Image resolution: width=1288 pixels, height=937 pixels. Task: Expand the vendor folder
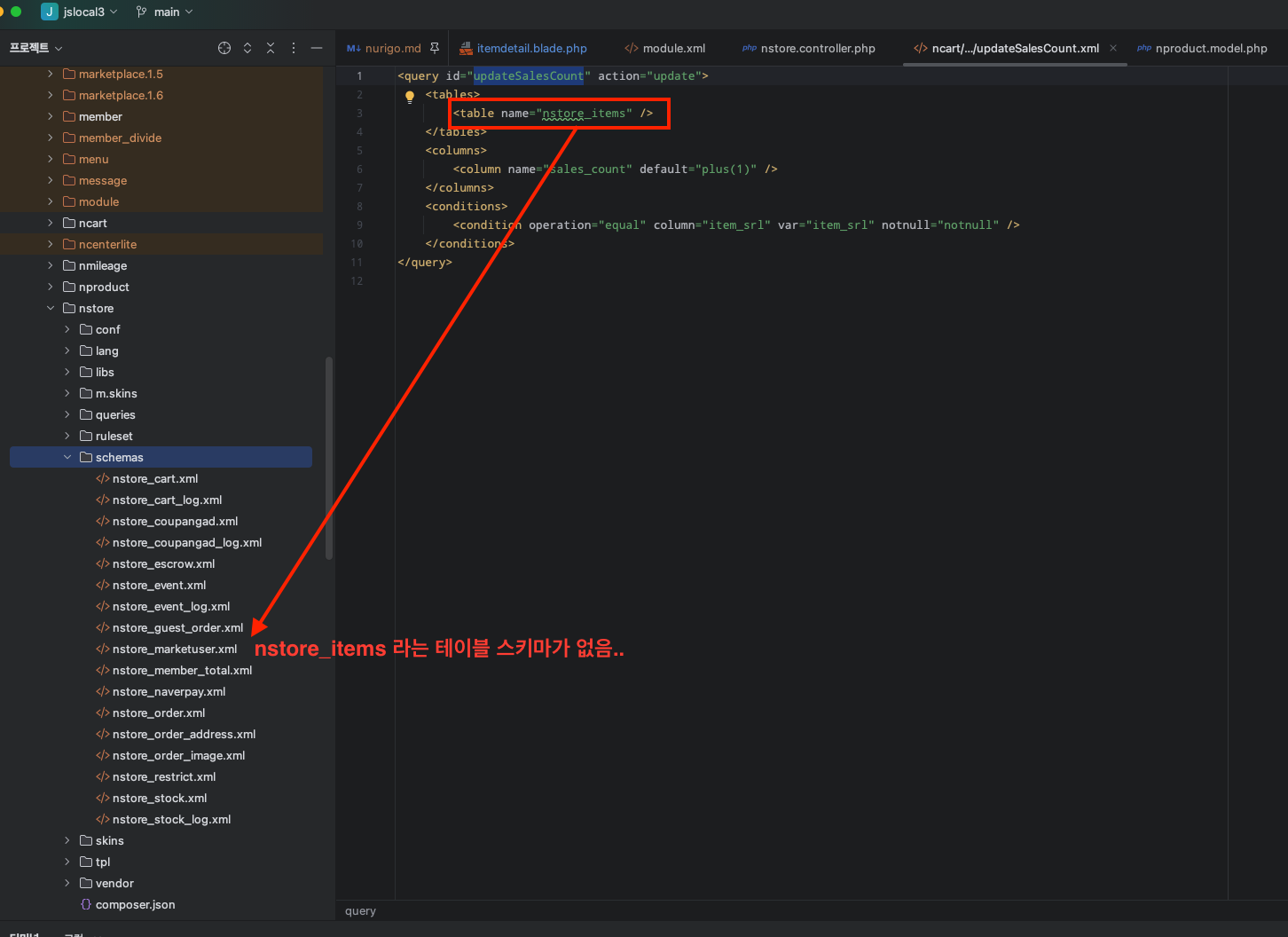(x=67, y=883)
